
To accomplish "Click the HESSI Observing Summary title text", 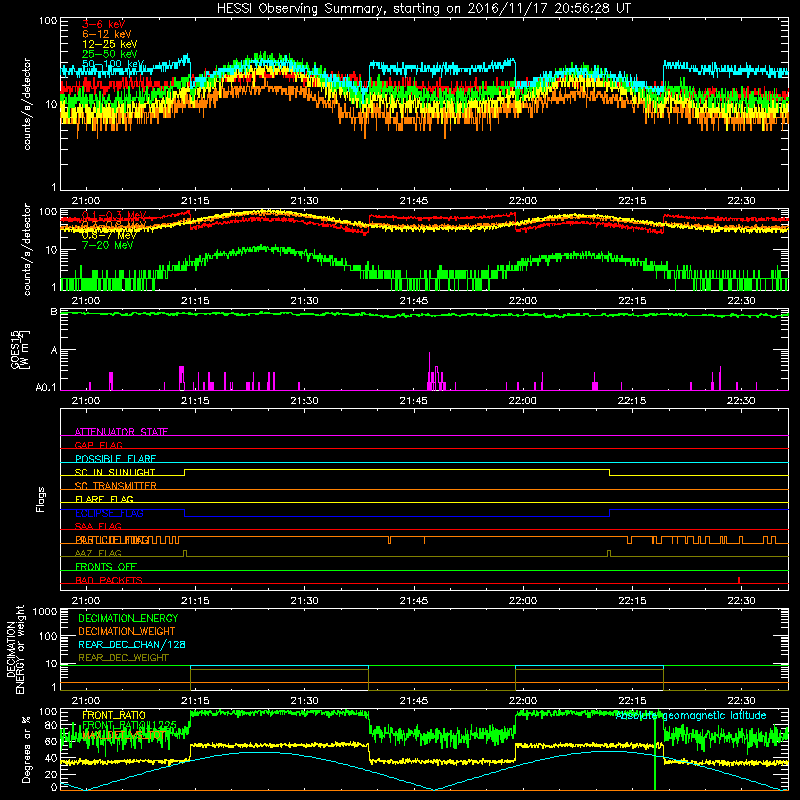I will (423, 8).
